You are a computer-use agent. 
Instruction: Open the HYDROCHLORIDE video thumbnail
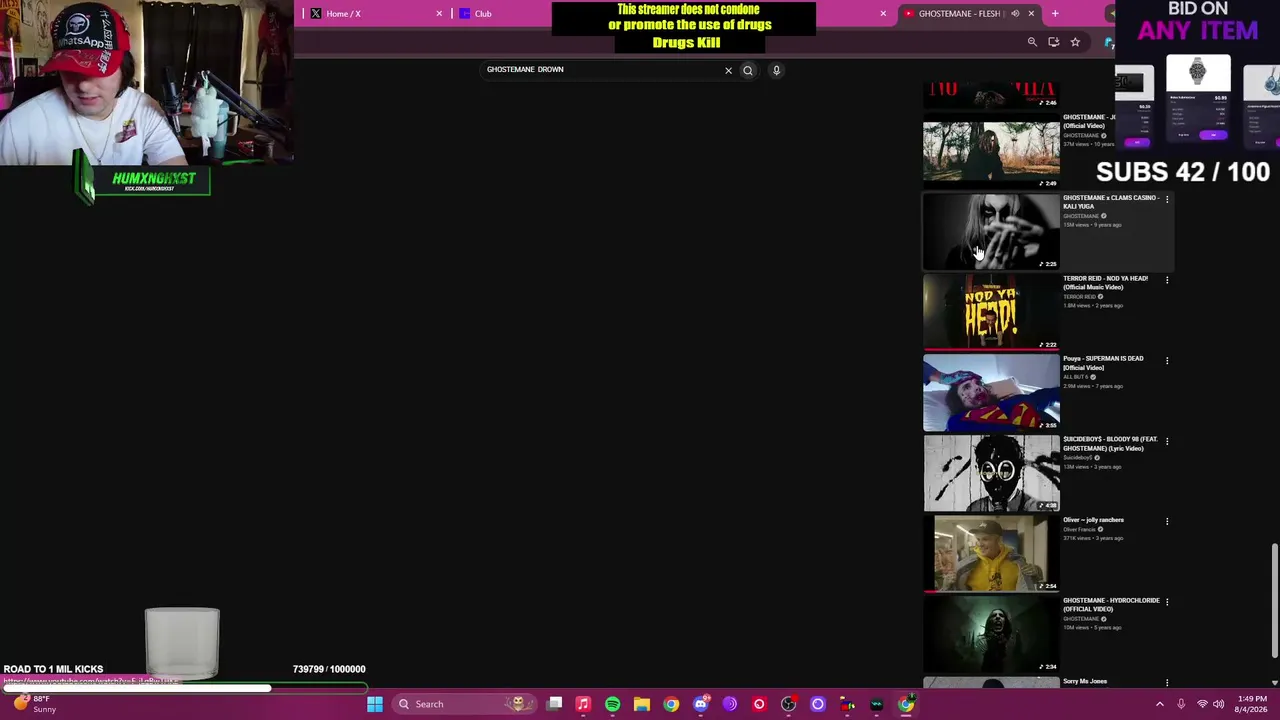pyautogui.click(x=991, y=634)
